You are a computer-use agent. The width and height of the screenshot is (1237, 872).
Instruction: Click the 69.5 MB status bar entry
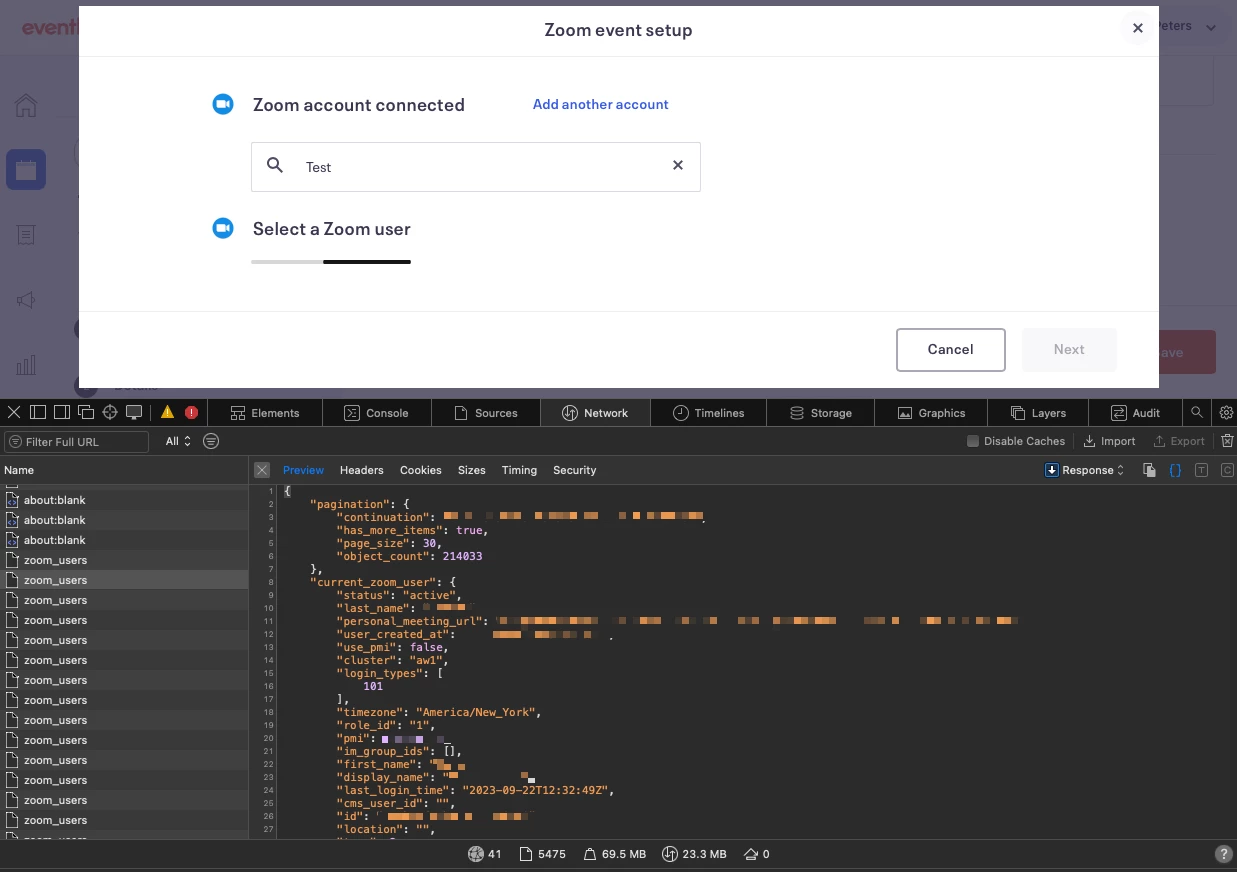click(x=613, y=854)
